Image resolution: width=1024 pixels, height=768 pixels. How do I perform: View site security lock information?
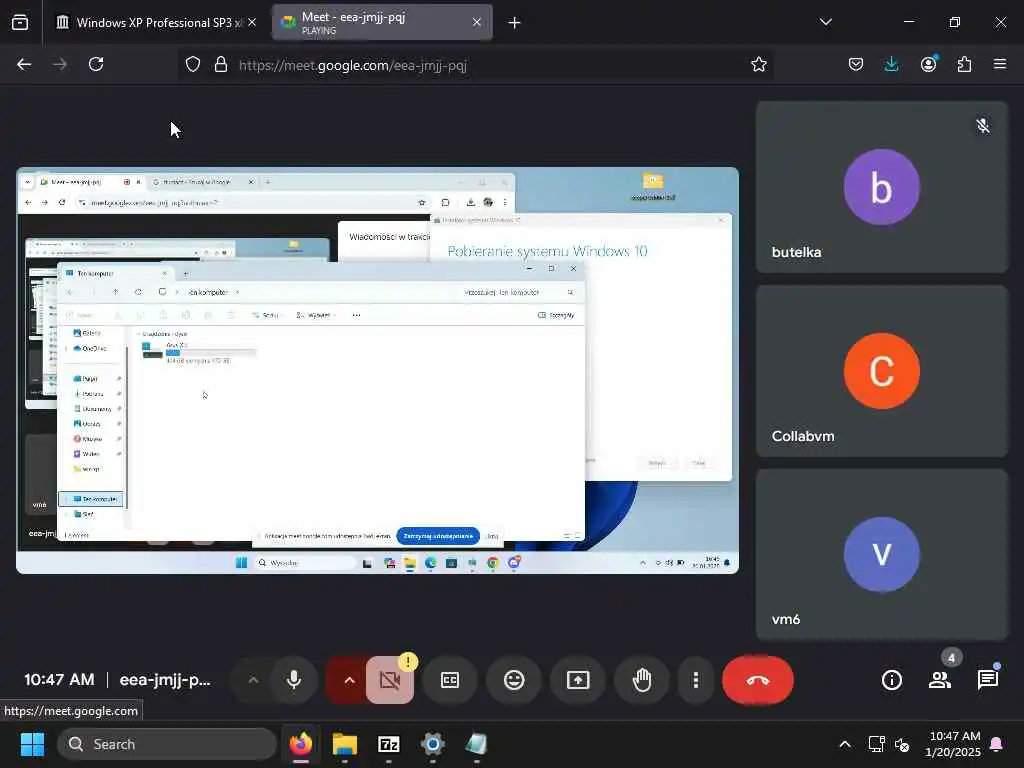tap(221, 64)
